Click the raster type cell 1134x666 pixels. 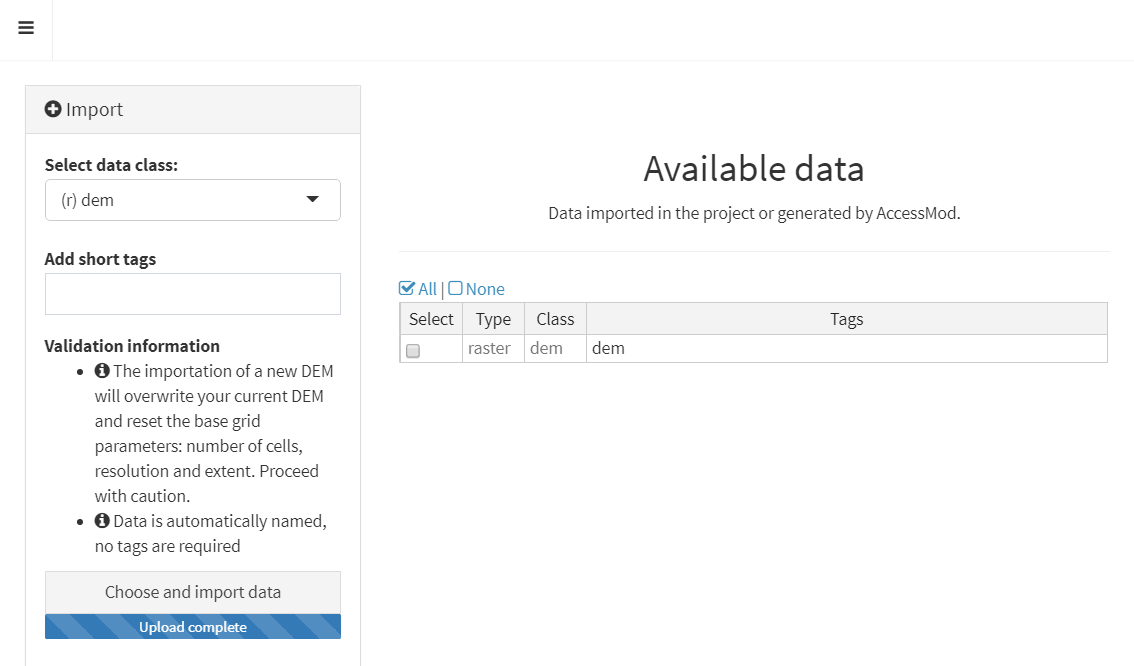pos(489,349)
